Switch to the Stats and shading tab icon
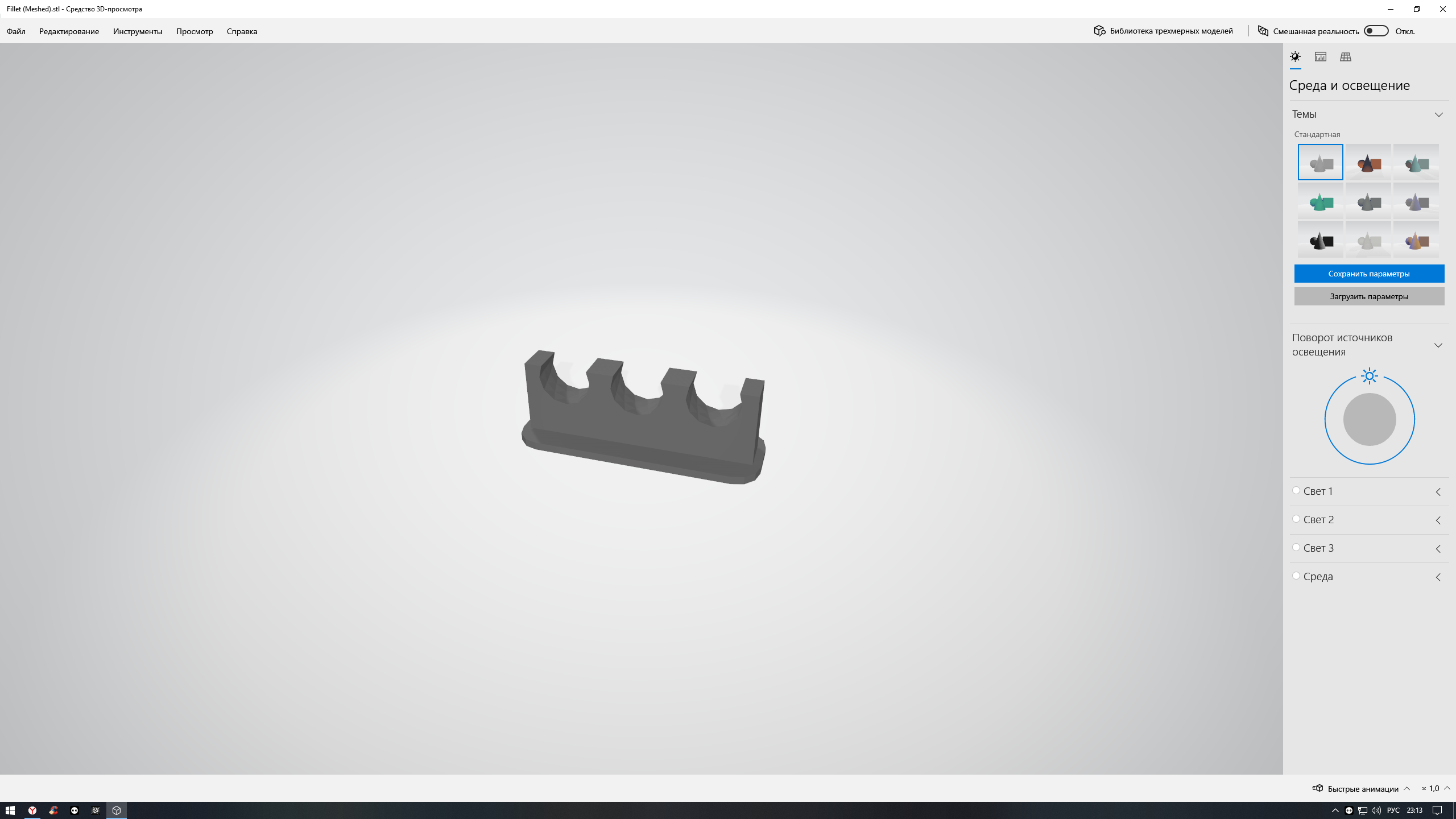1456x819 pixels. tap(1320, 57)
